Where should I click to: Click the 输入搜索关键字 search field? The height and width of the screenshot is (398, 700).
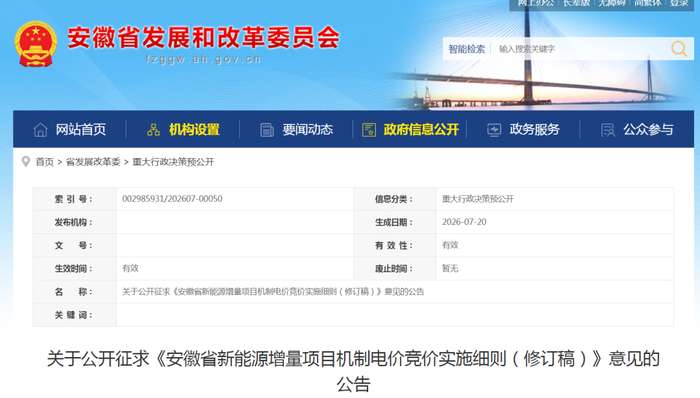point(580,49)
